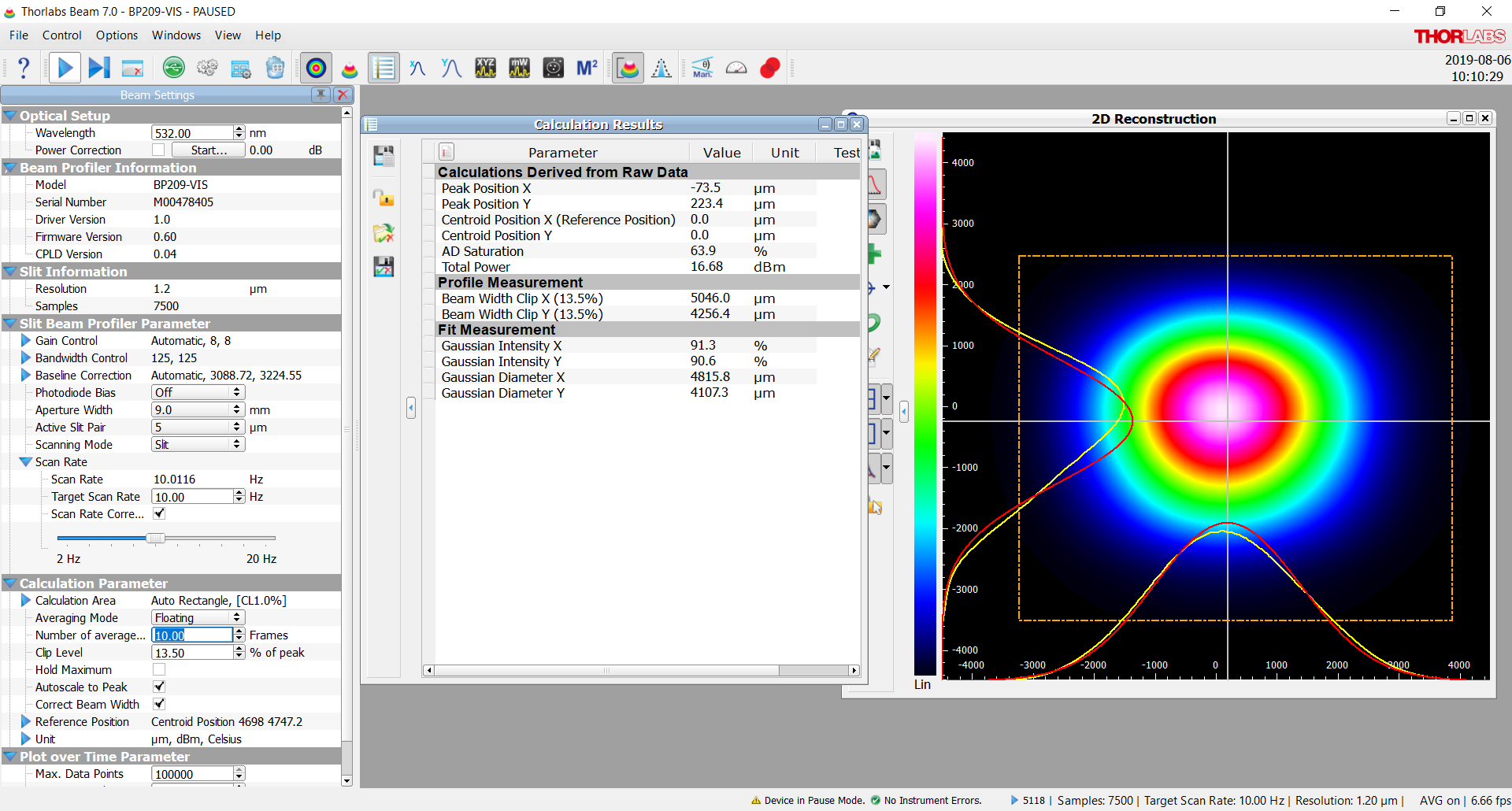Collapse the Optical Setup section
Image resolution: width=1512 pixels, height=811 pixels.
click(x=10, y=116)
